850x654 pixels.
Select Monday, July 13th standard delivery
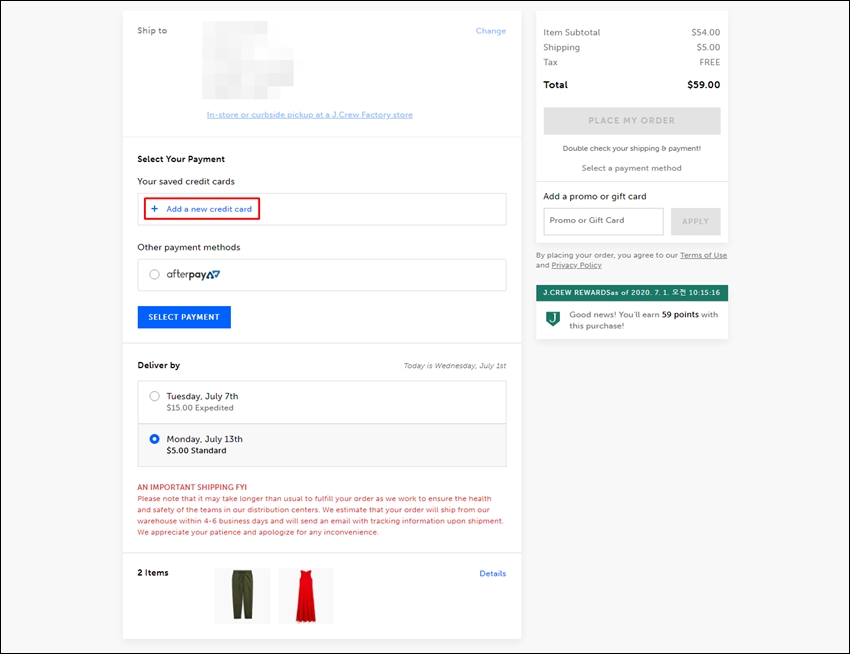(154, 439)
